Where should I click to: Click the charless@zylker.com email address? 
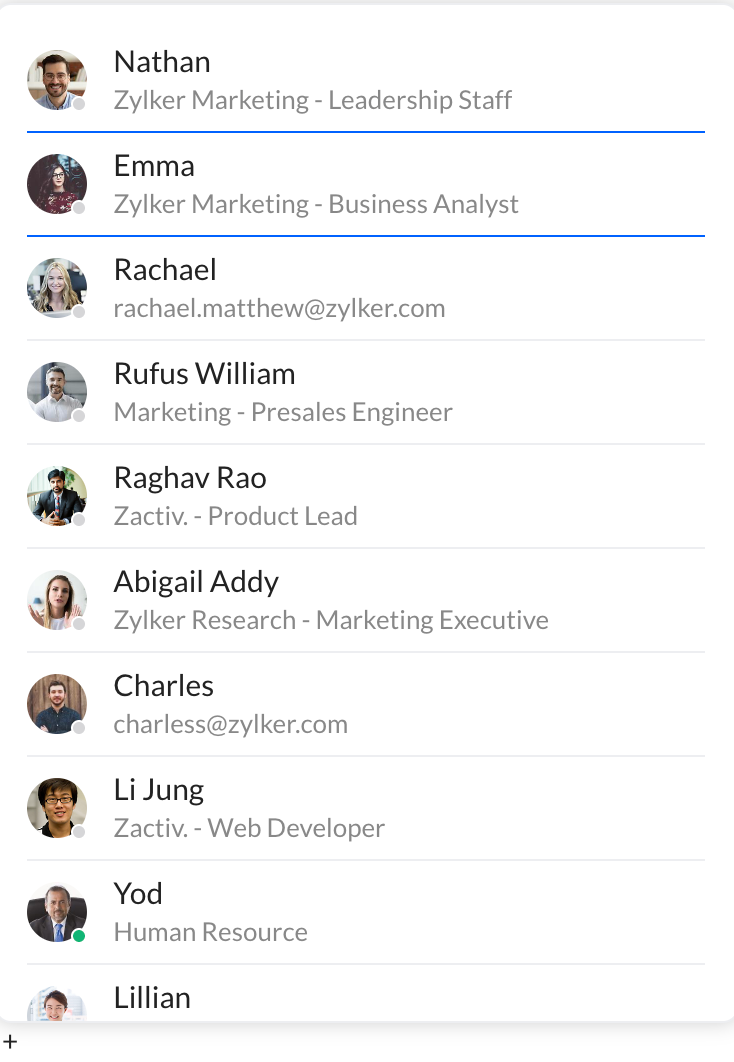pos(230,724)
